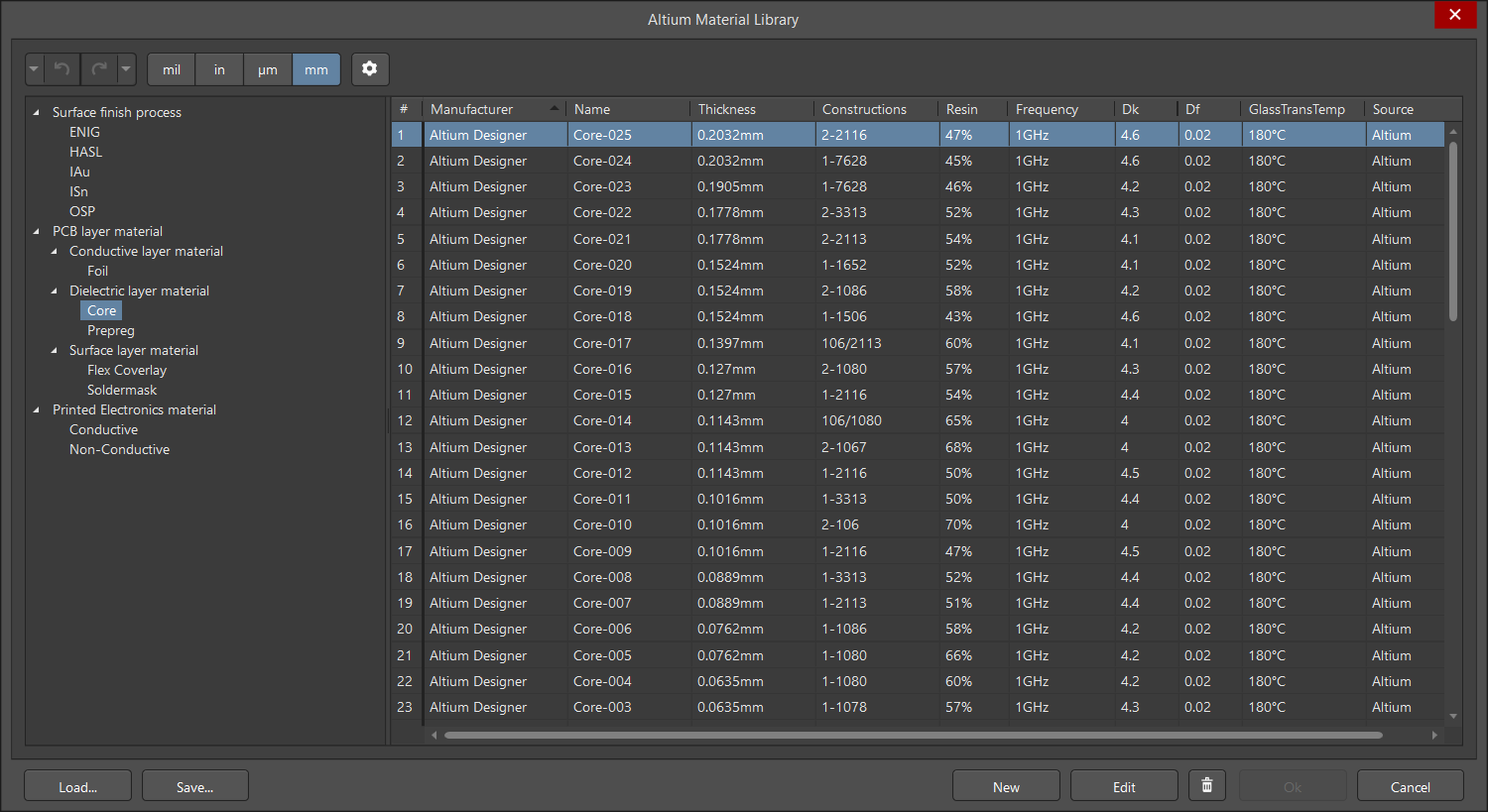Screen dimensions: 1488x812
Task: Switch units to mil
Action: (x=172, y=69)
